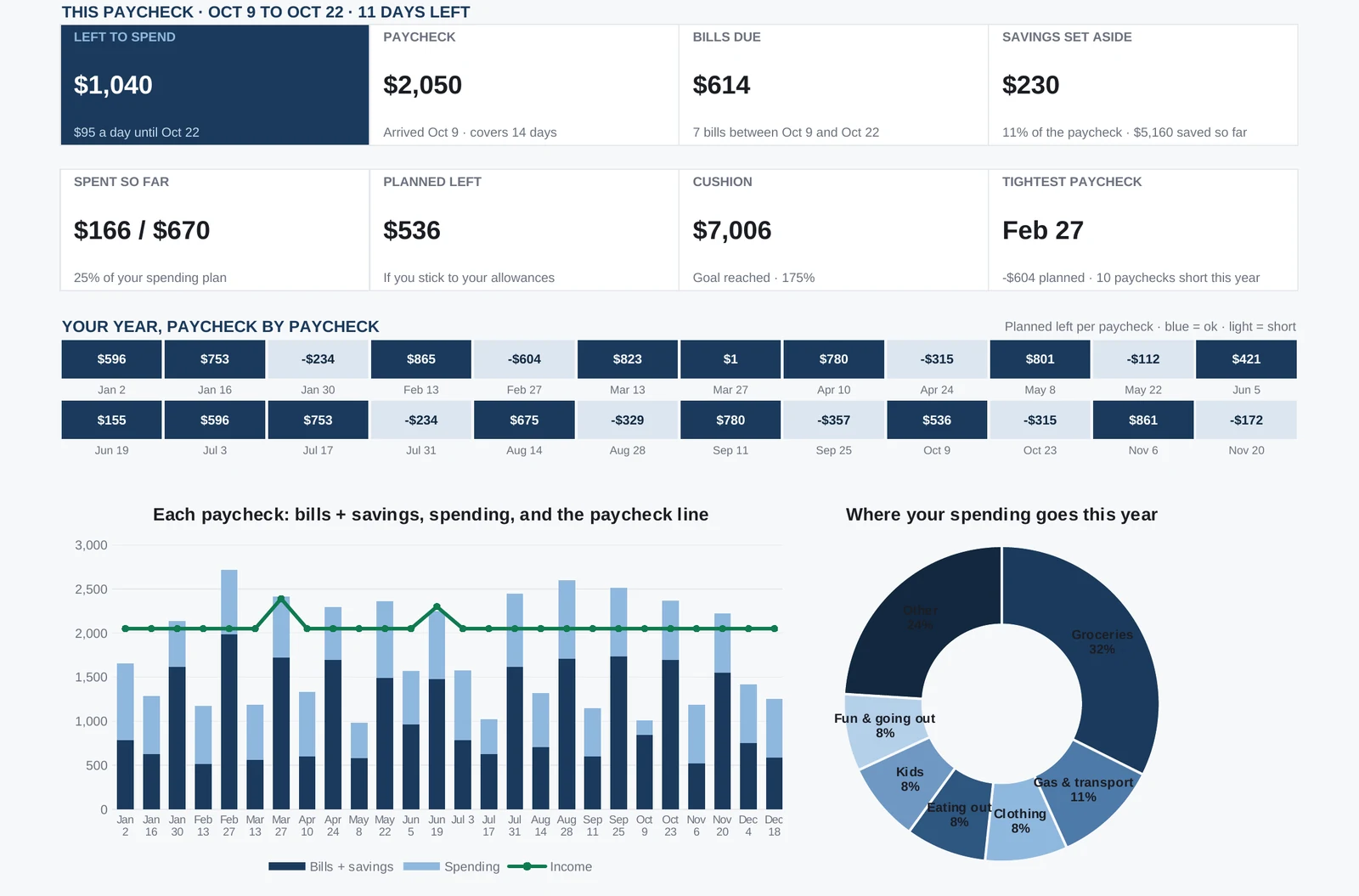
Task: Select the Feb 27 paycheck cell -$604
Action: click(x=524, y=359)
